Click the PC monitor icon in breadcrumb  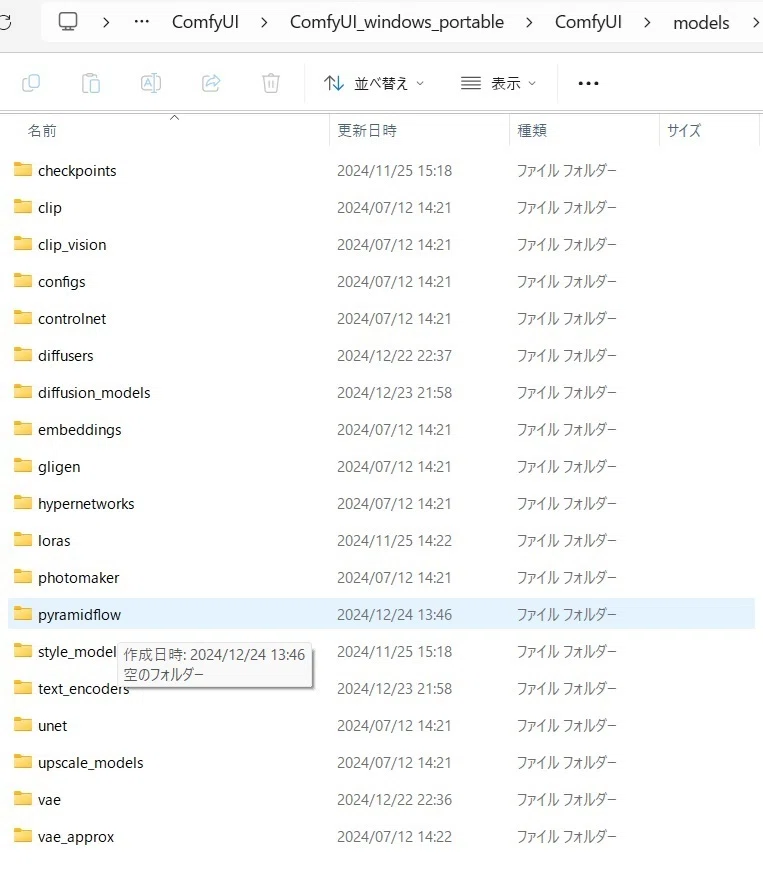click(68, 22)
